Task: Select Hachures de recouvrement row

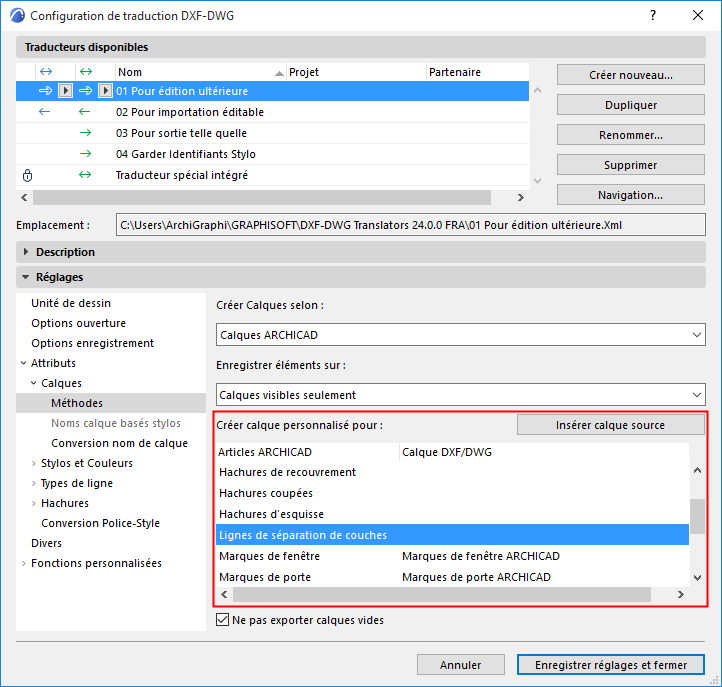Action: [x=453, y=472]
